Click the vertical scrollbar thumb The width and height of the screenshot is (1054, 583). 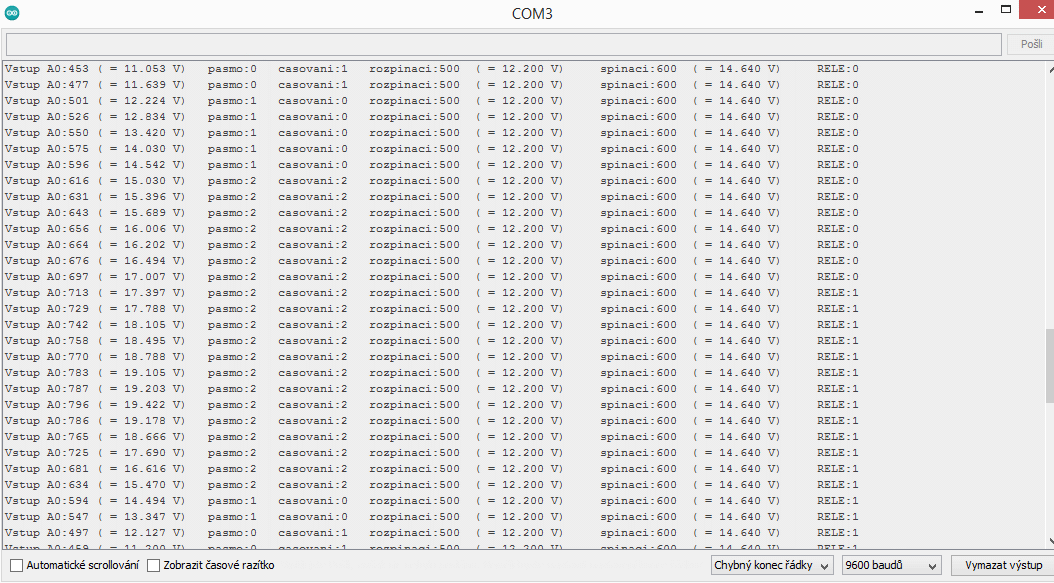(1049, 365)
